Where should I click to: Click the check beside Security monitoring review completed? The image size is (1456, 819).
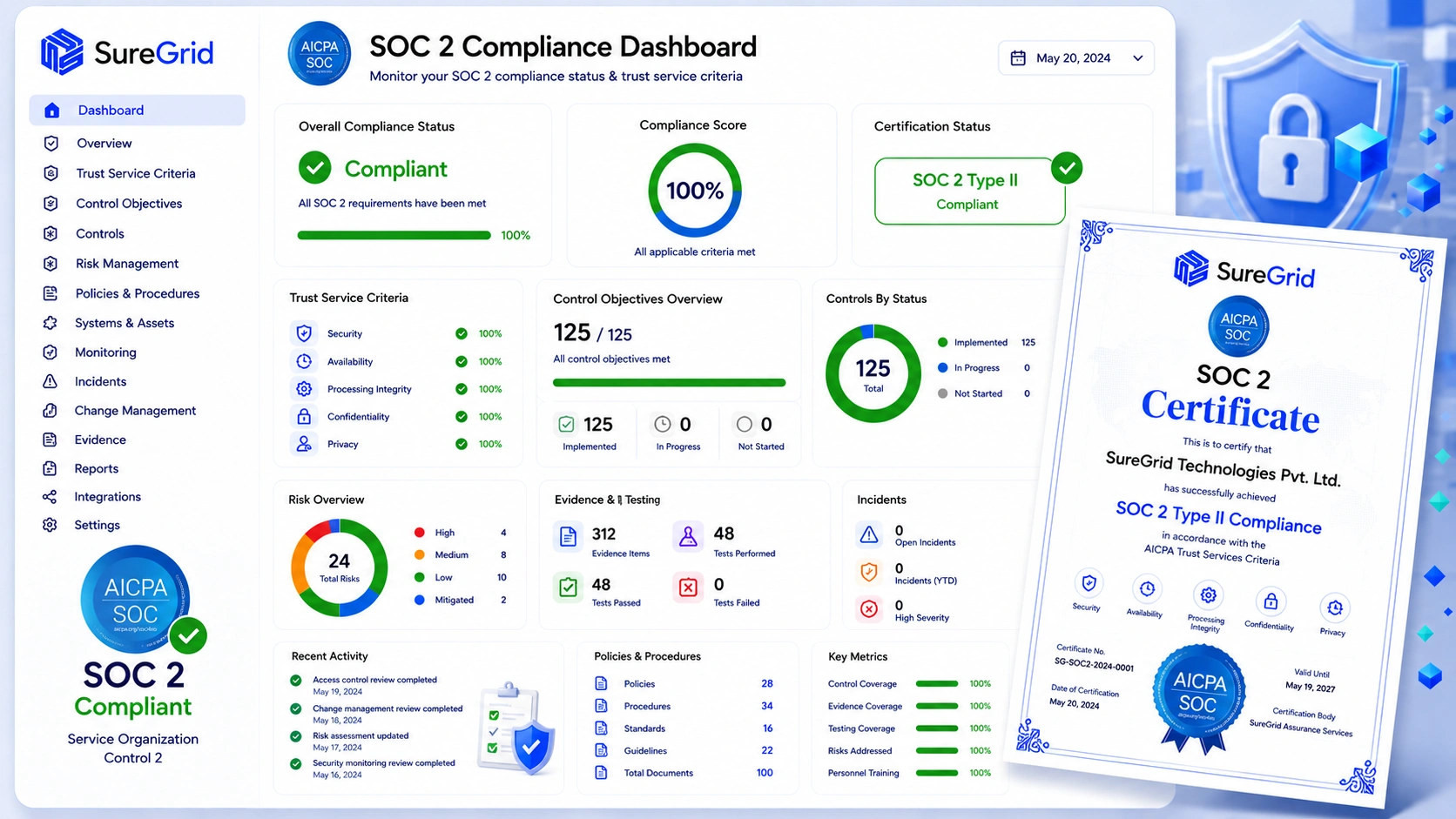[x=296, y=764]
